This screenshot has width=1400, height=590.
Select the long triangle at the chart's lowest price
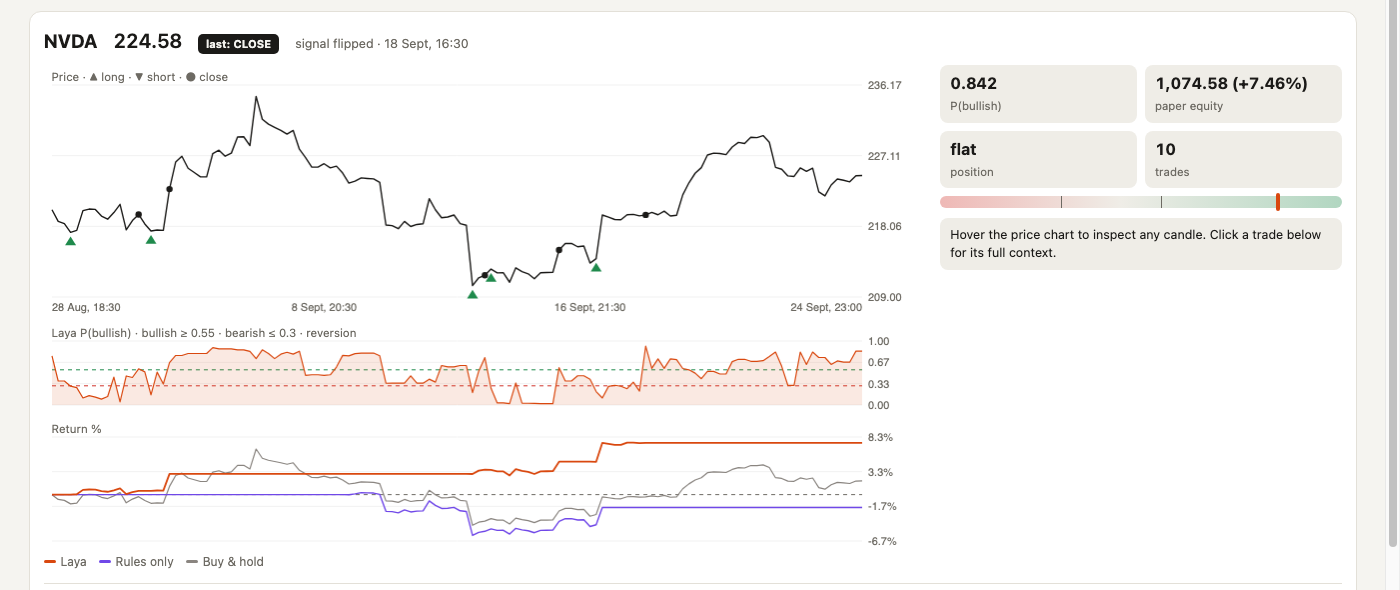[x=472, y=294]
